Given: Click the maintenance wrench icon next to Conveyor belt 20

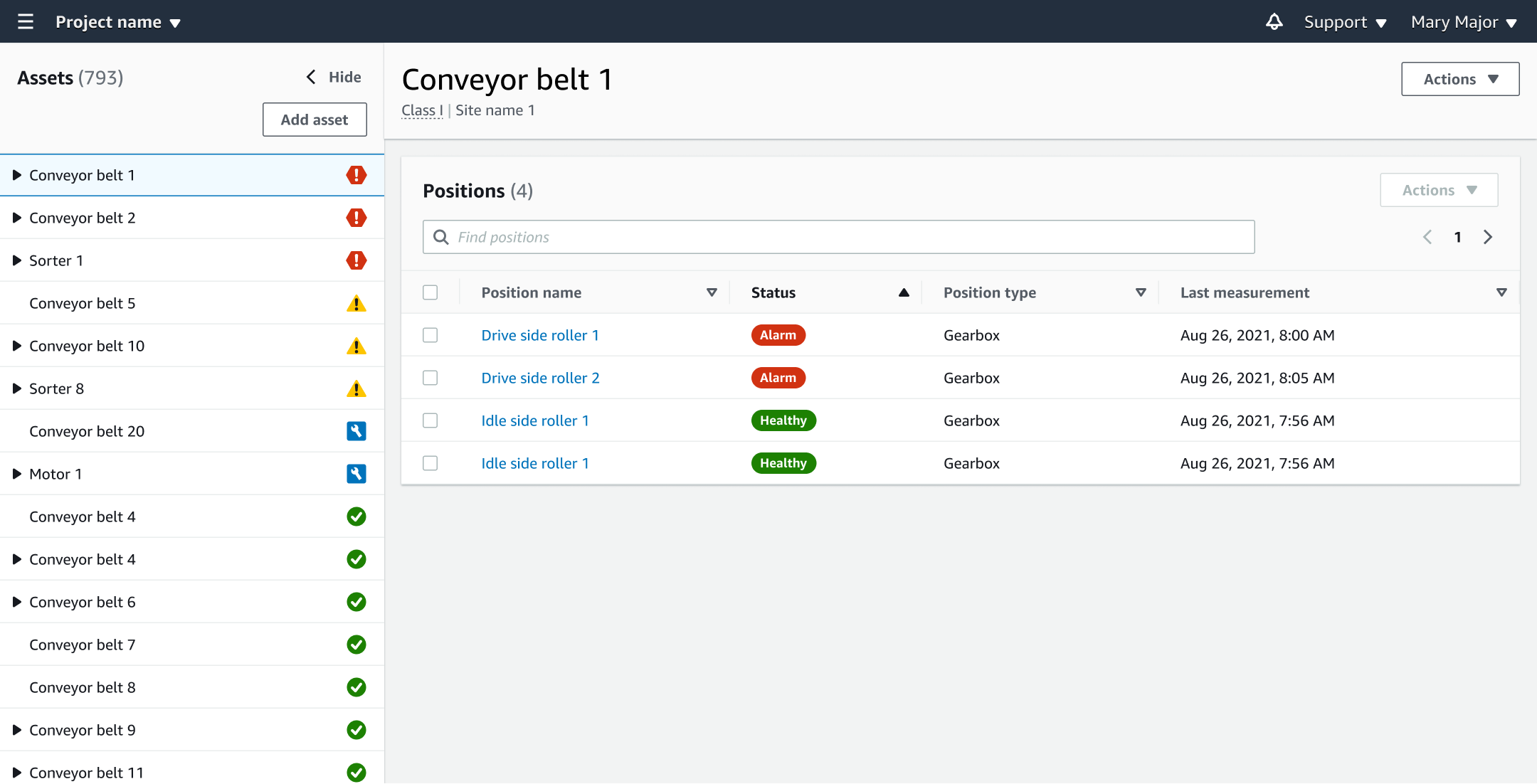Looking at the screenshot, I should coord(356,430).
